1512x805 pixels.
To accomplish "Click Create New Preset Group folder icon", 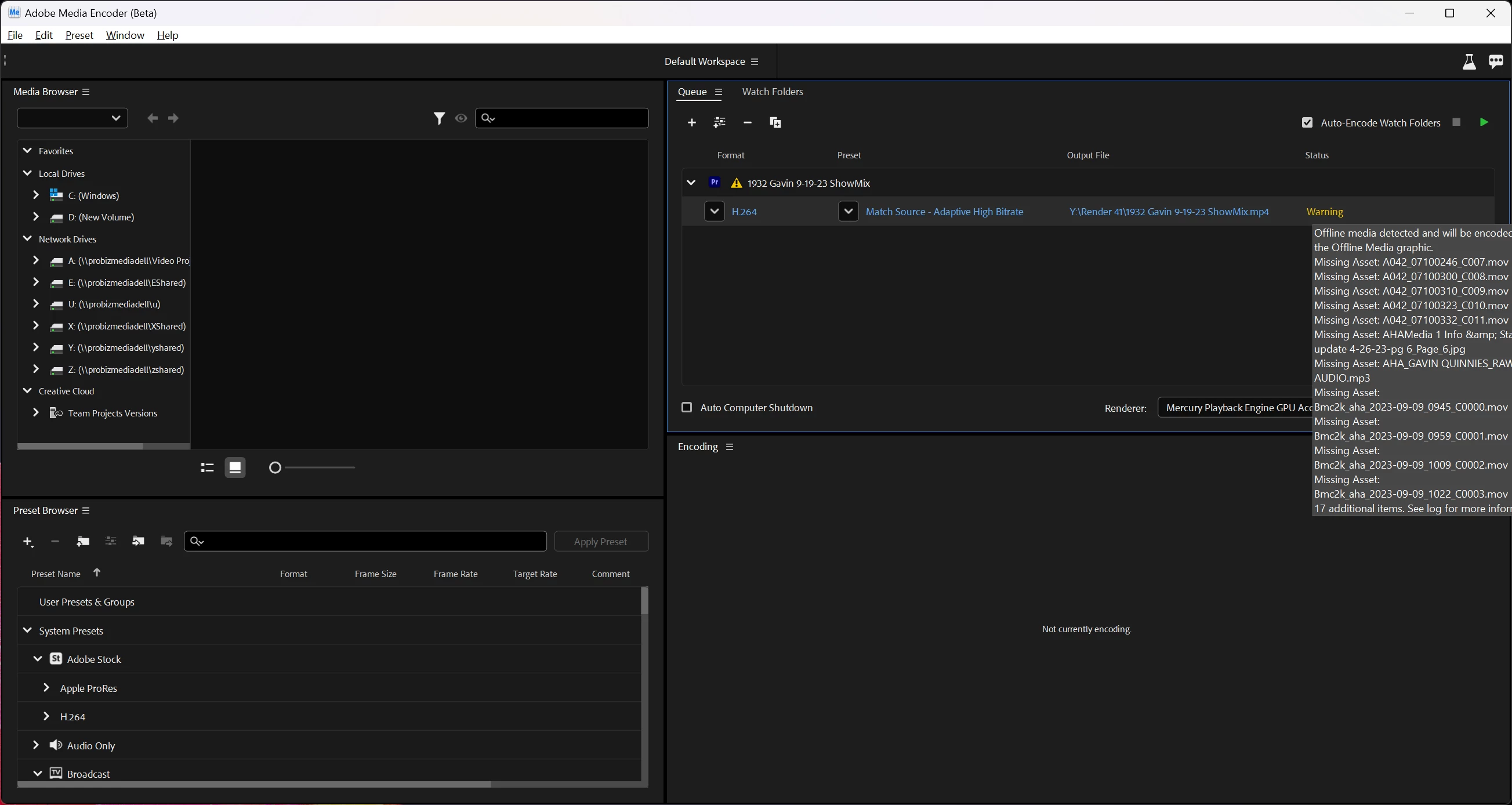I will (83, 541).
